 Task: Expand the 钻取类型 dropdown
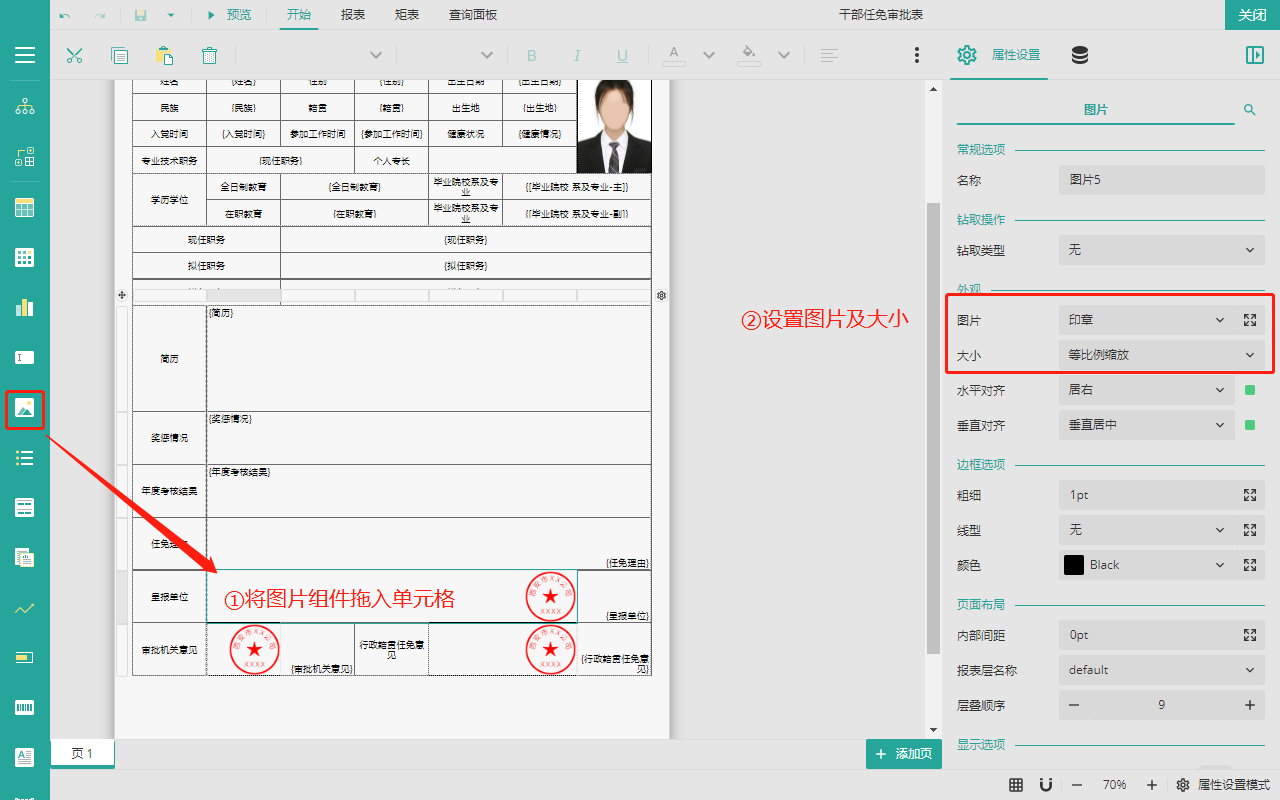tap(1161, 250)
